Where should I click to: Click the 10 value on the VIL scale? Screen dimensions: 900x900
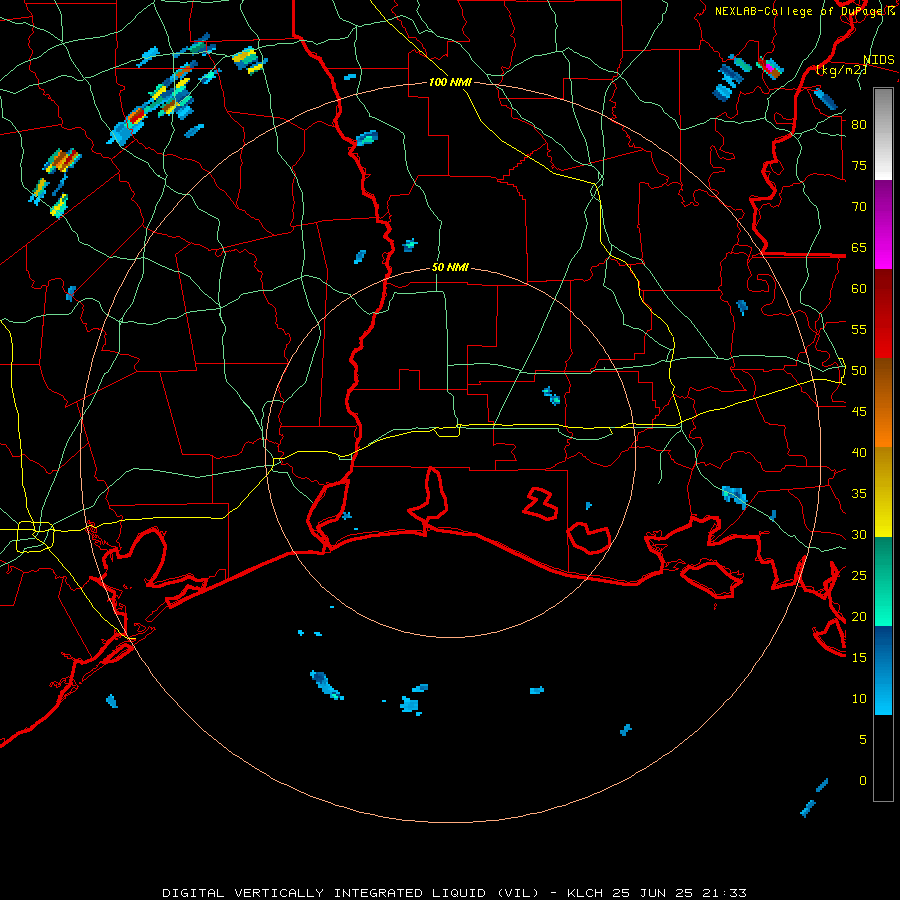[859, 699]
